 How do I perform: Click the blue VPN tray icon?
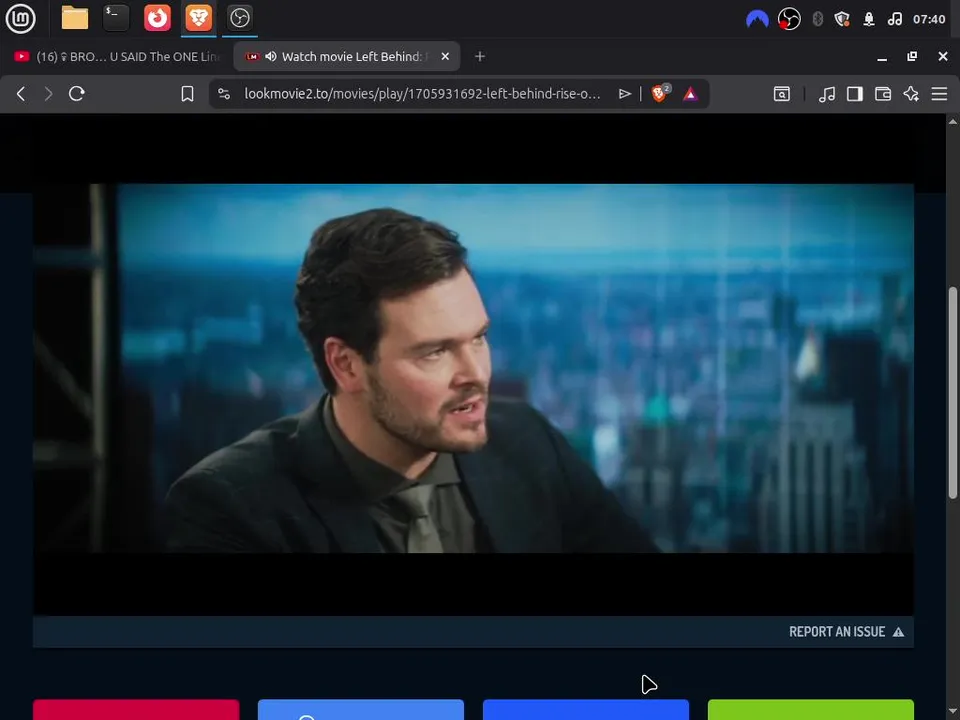(x=757, y=20)
